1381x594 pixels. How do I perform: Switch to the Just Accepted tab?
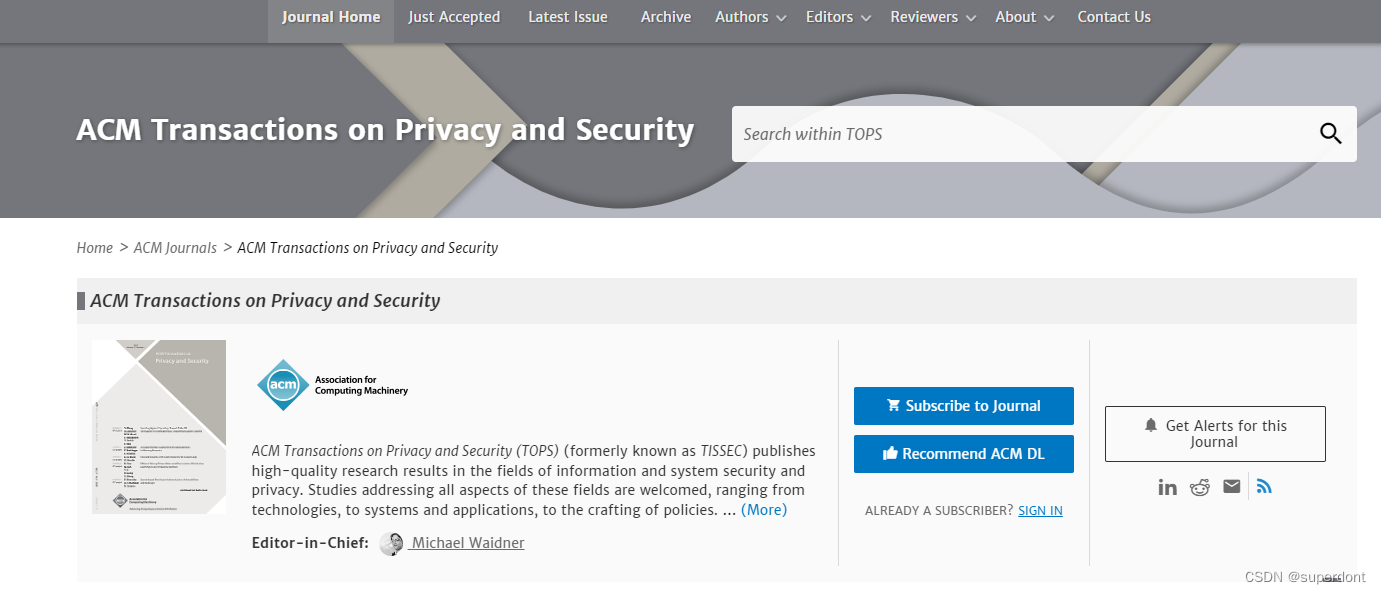[453, 17]
